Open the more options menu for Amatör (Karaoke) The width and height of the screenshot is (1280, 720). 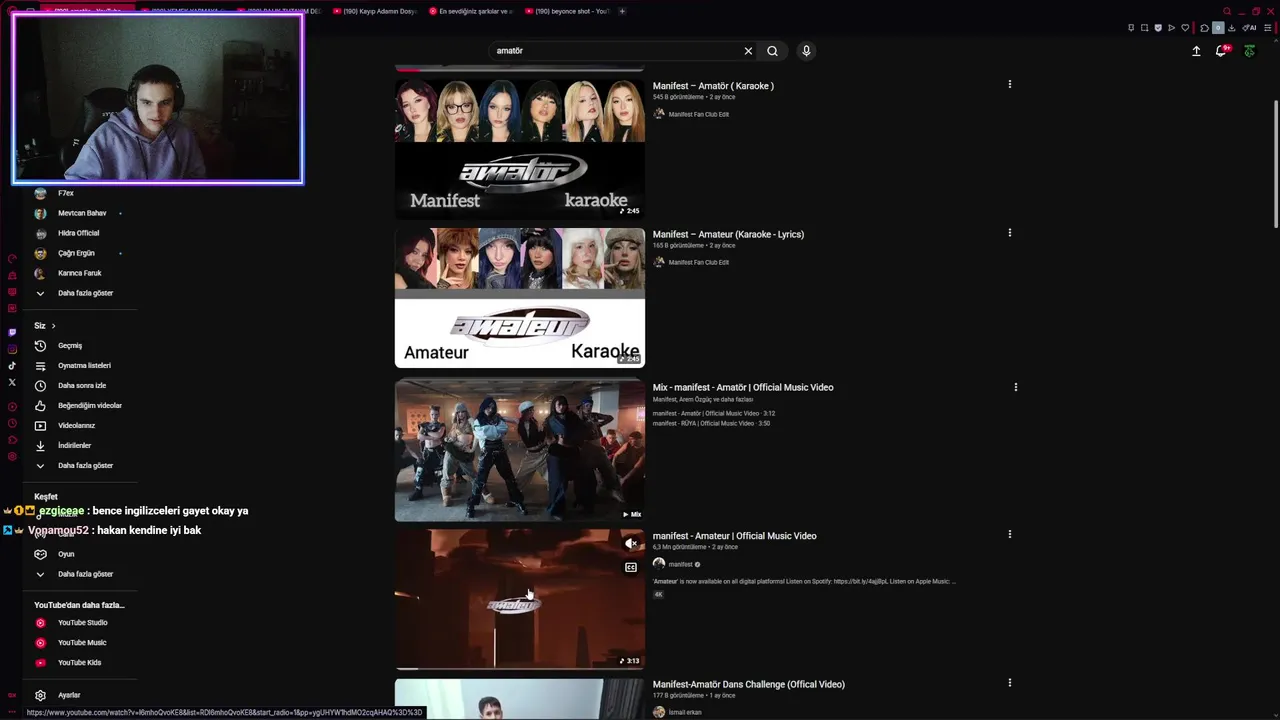click(1010, 85)
